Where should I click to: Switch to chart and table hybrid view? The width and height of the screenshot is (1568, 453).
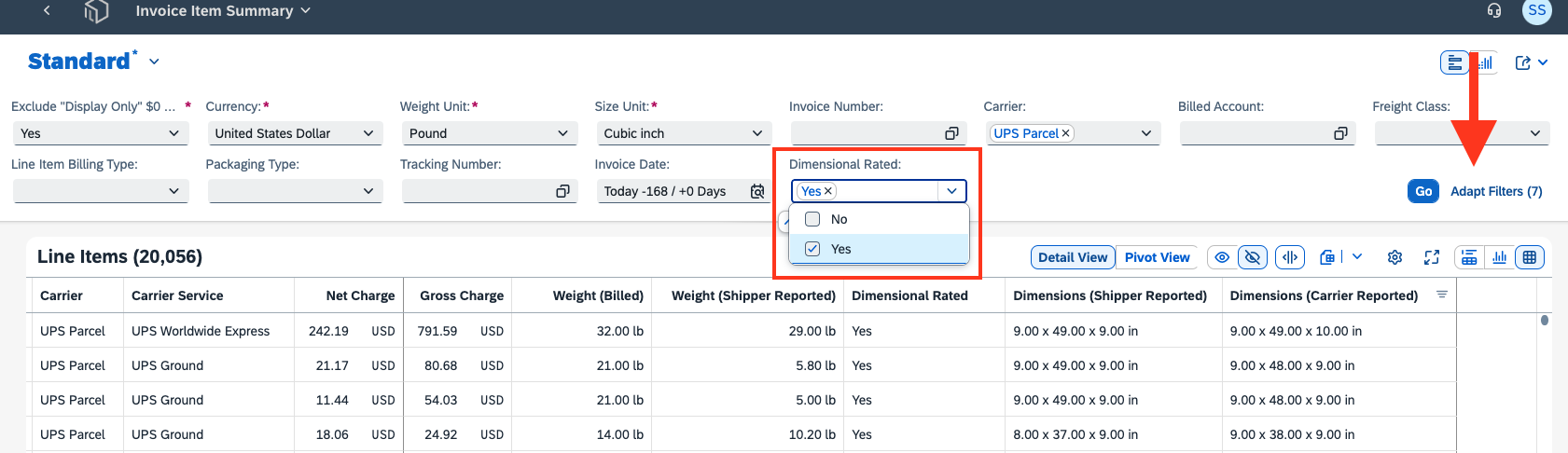[1469, 257]
